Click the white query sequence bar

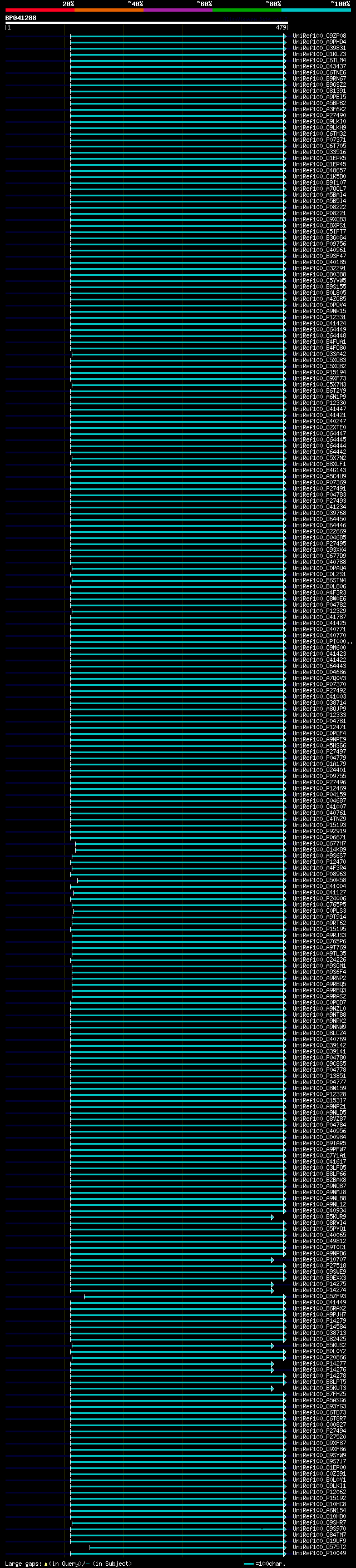click(146, 23)
